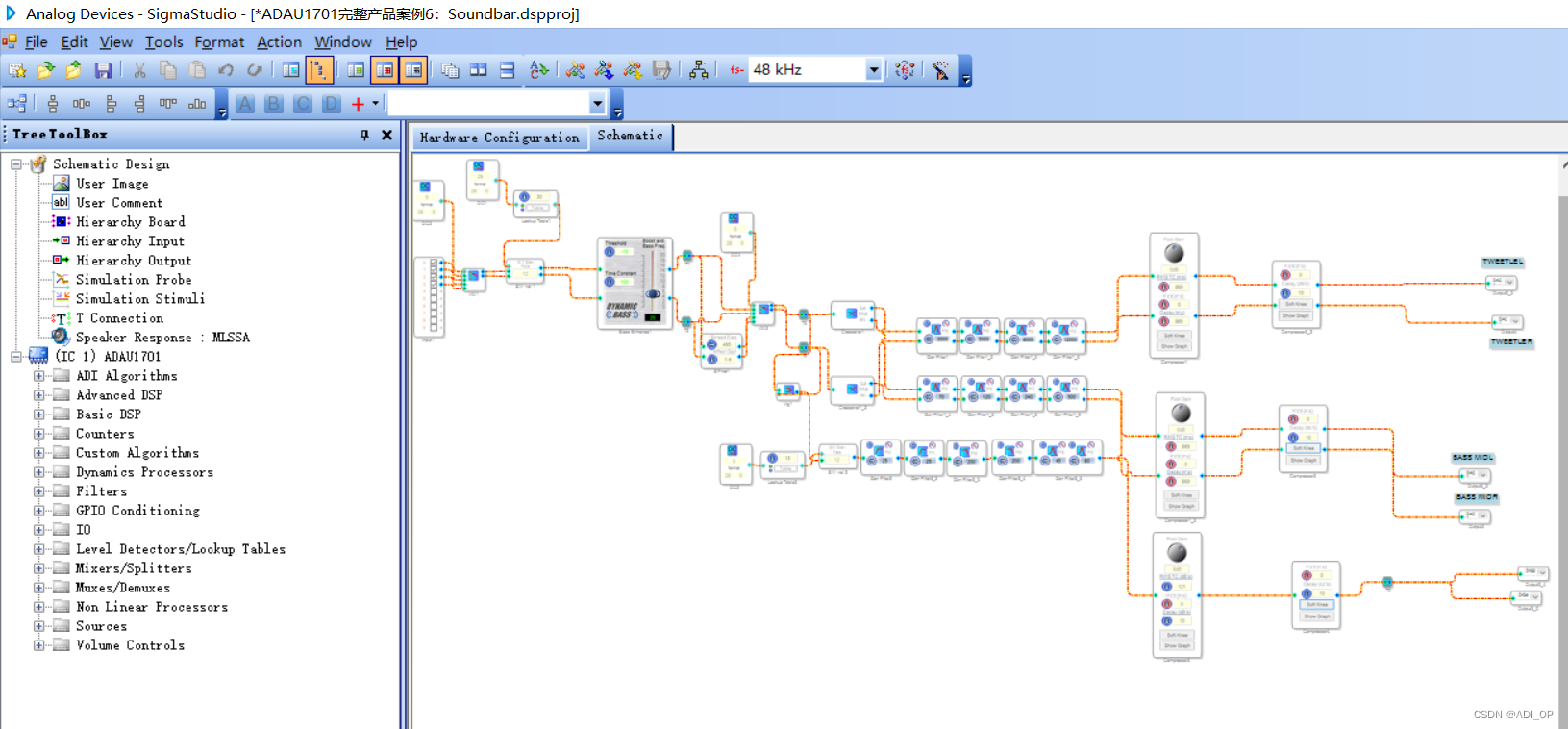Click the Cascade windows icon

[450, 70]
